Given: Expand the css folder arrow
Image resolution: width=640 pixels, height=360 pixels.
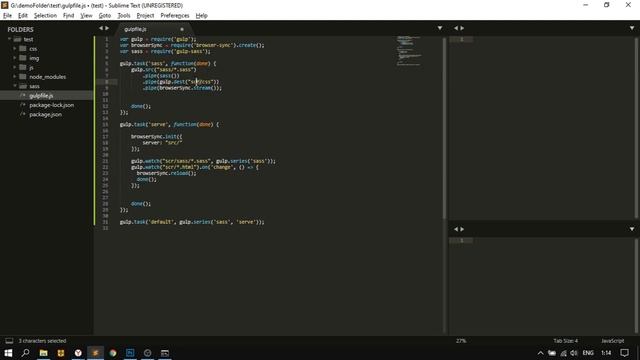Looking at the screenshot, I should point(15,49).
